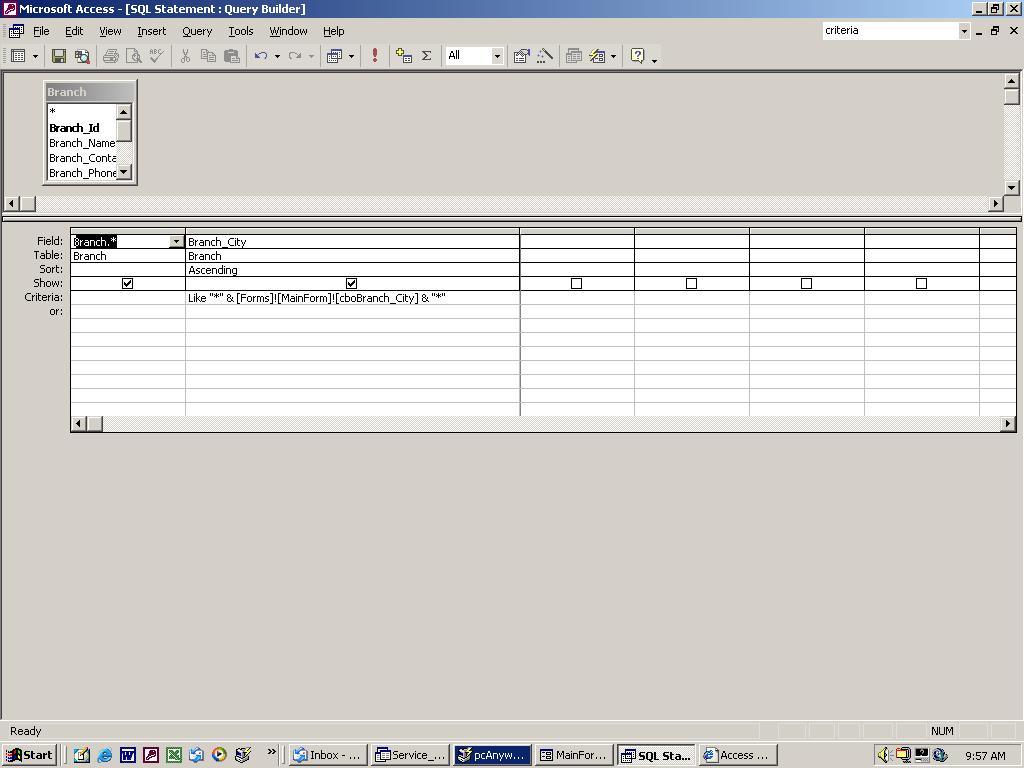Open the Query menu
The height and width of the screenshot is (768, 1024).
click(x=197, y=31)
